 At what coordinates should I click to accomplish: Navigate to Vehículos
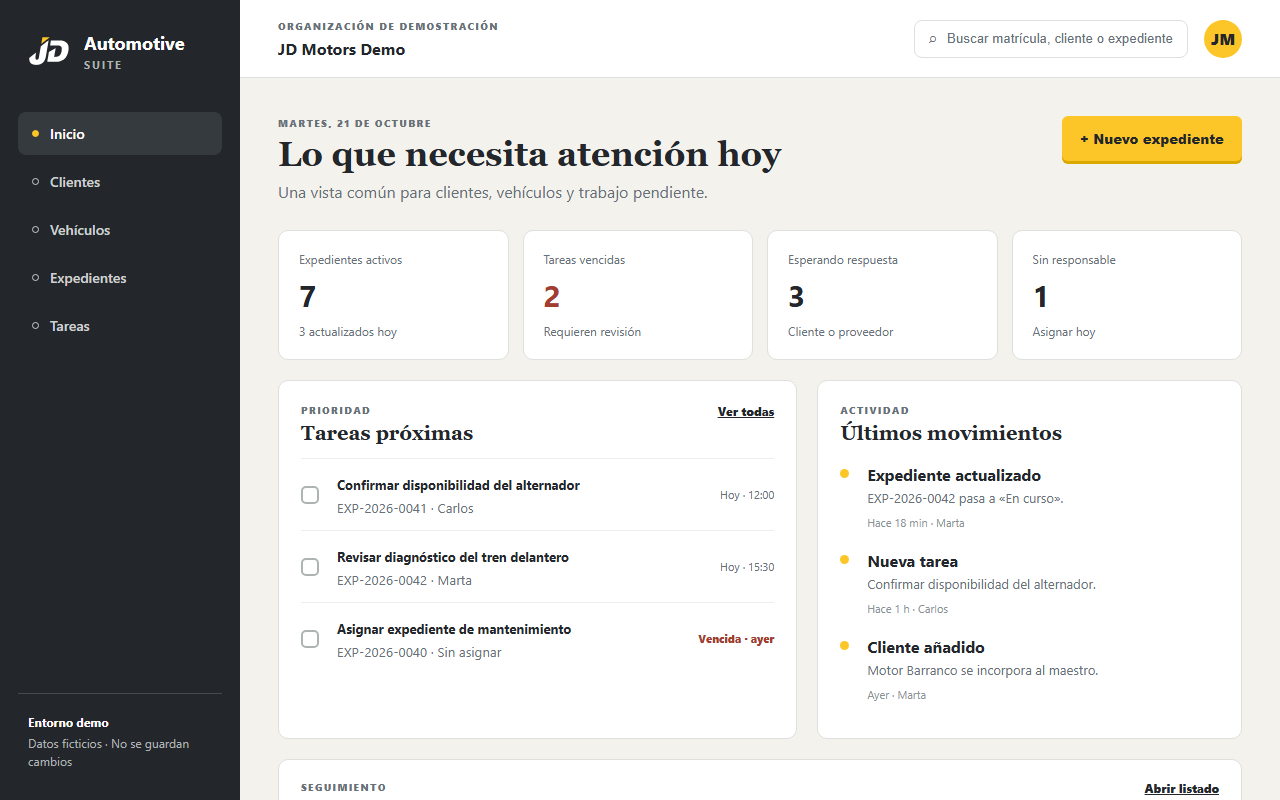[120, 230]
